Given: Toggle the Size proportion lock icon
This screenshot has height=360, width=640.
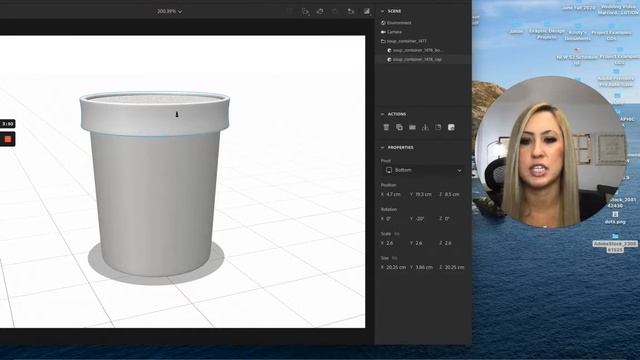Looking at the screenshot, I should (395, 258).
